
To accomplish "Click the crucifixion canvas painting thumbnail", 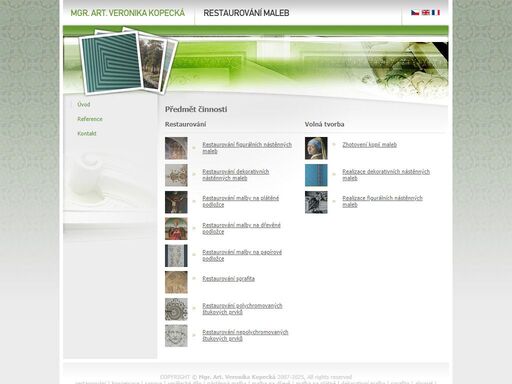I will [176, 202].
